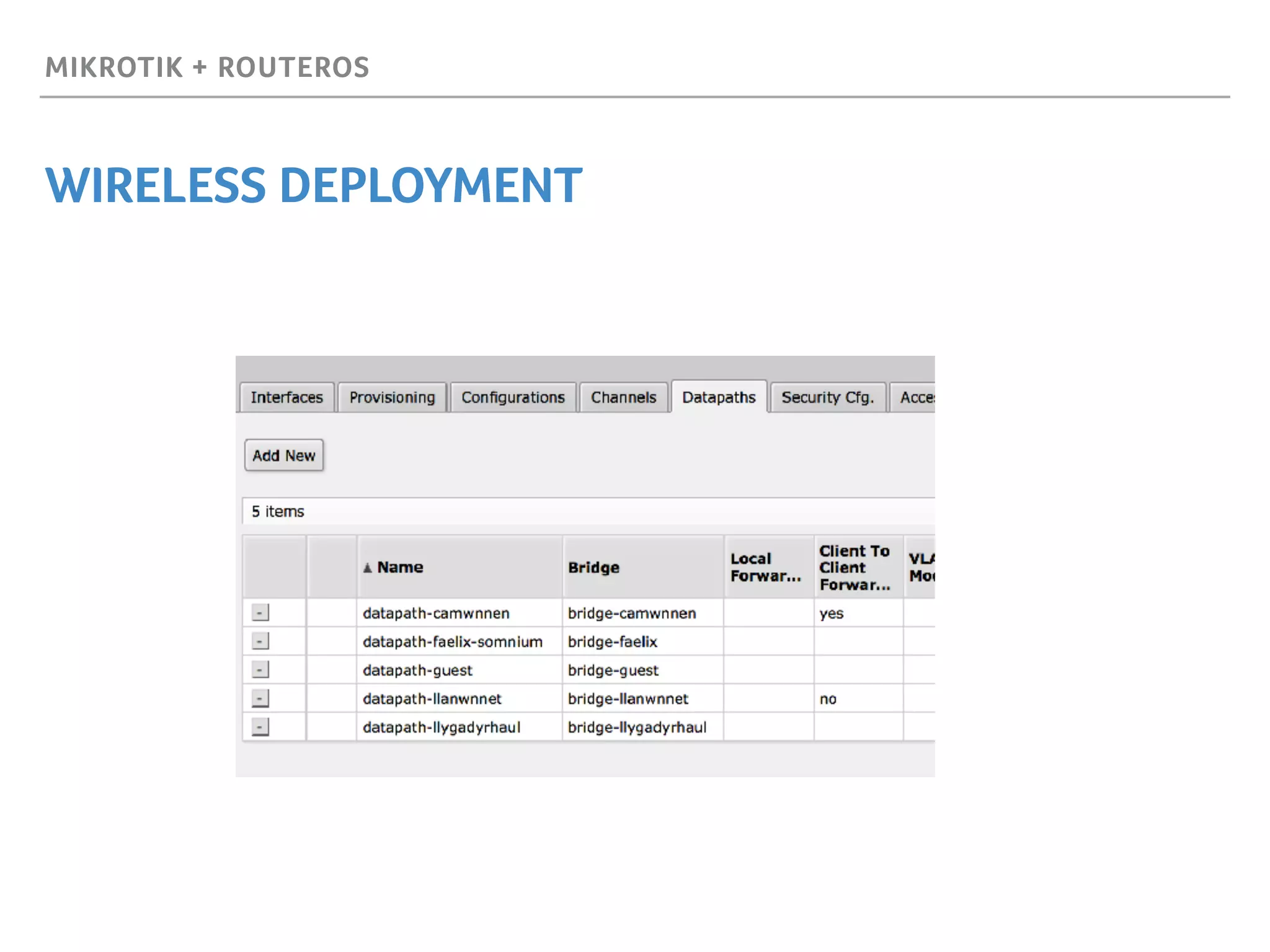Open the Security Cfg. tab
The image size is (1270, 952).
point(827,397)
